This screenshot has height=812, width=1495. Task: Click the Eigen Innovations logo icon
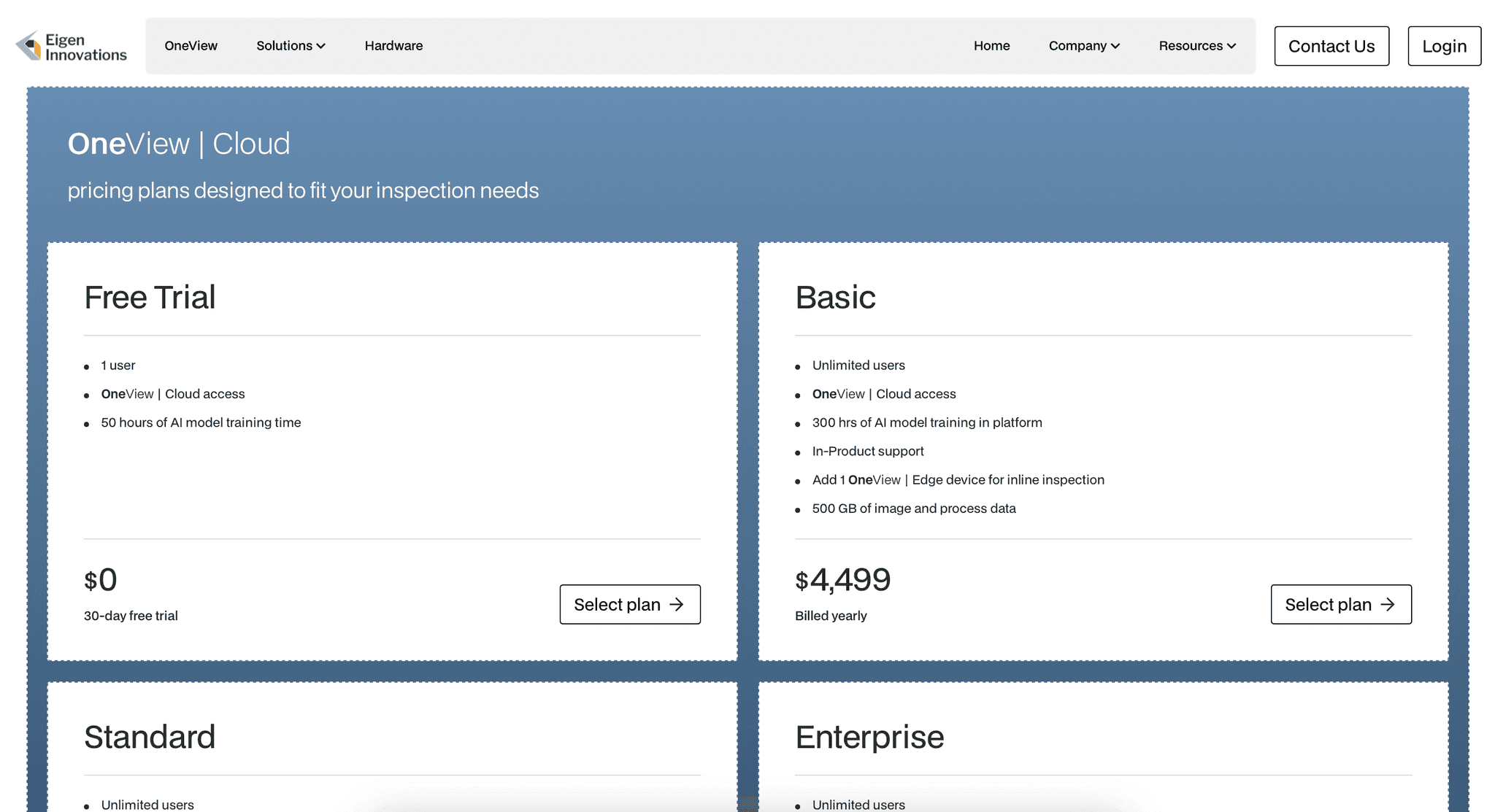click(x=29, y=46)
